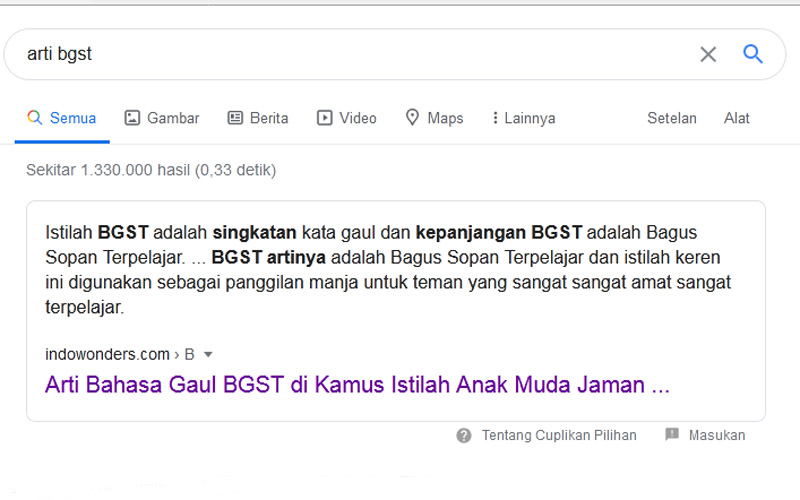This screenshot has width=800, height=500.
Task: Switch to the Gambar tab
Action: coord(162,118)
